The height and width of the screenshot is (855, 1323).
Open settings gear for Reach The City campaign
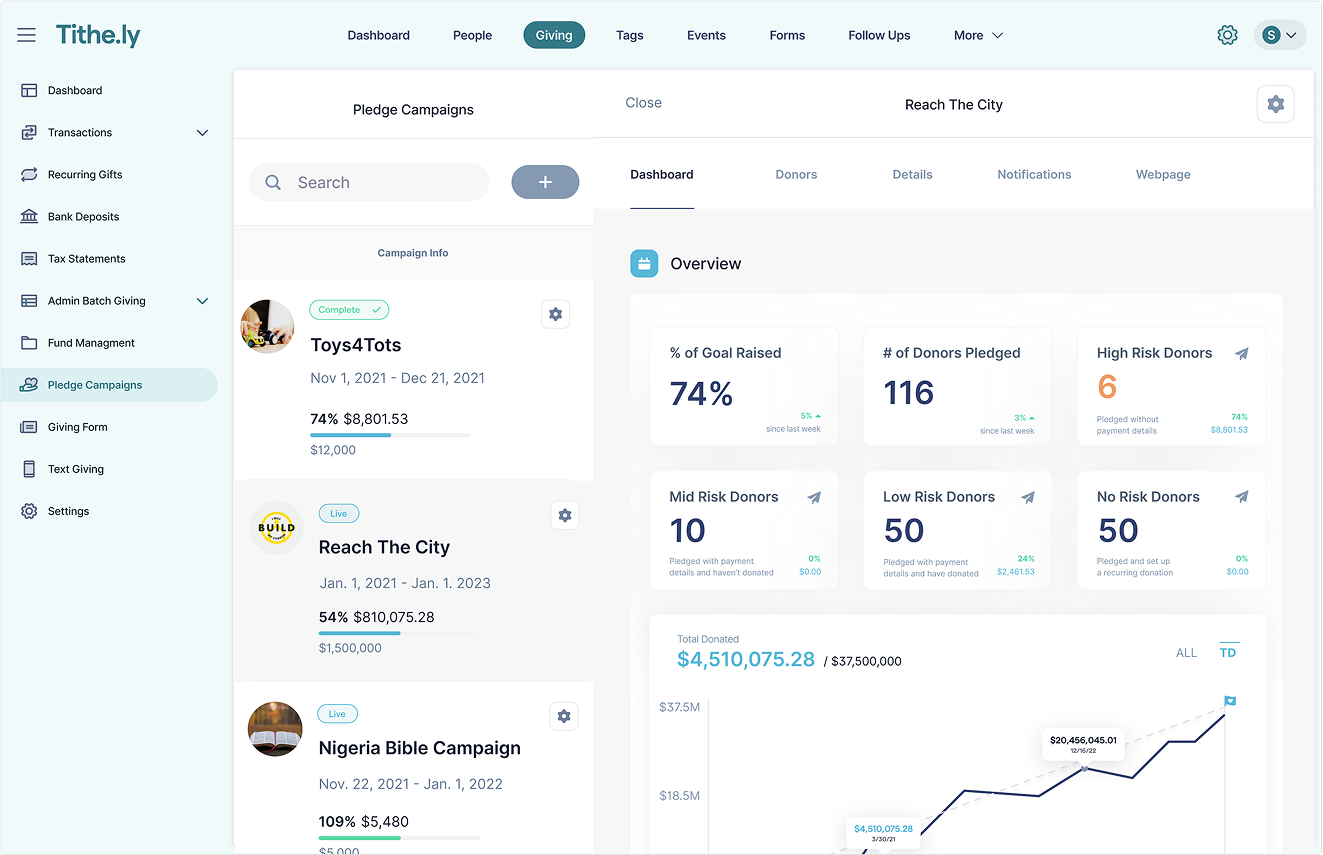[x=565, y=515]
